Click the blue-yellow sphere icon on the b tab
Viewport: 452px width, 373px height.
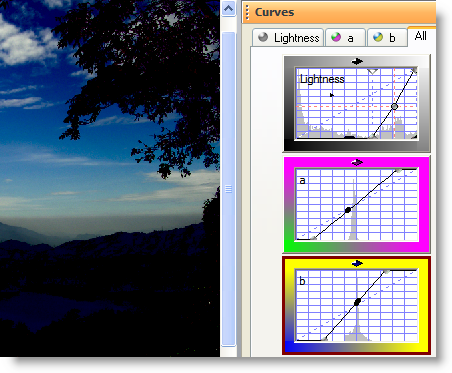pyautogui.click(x=378, y=37)
